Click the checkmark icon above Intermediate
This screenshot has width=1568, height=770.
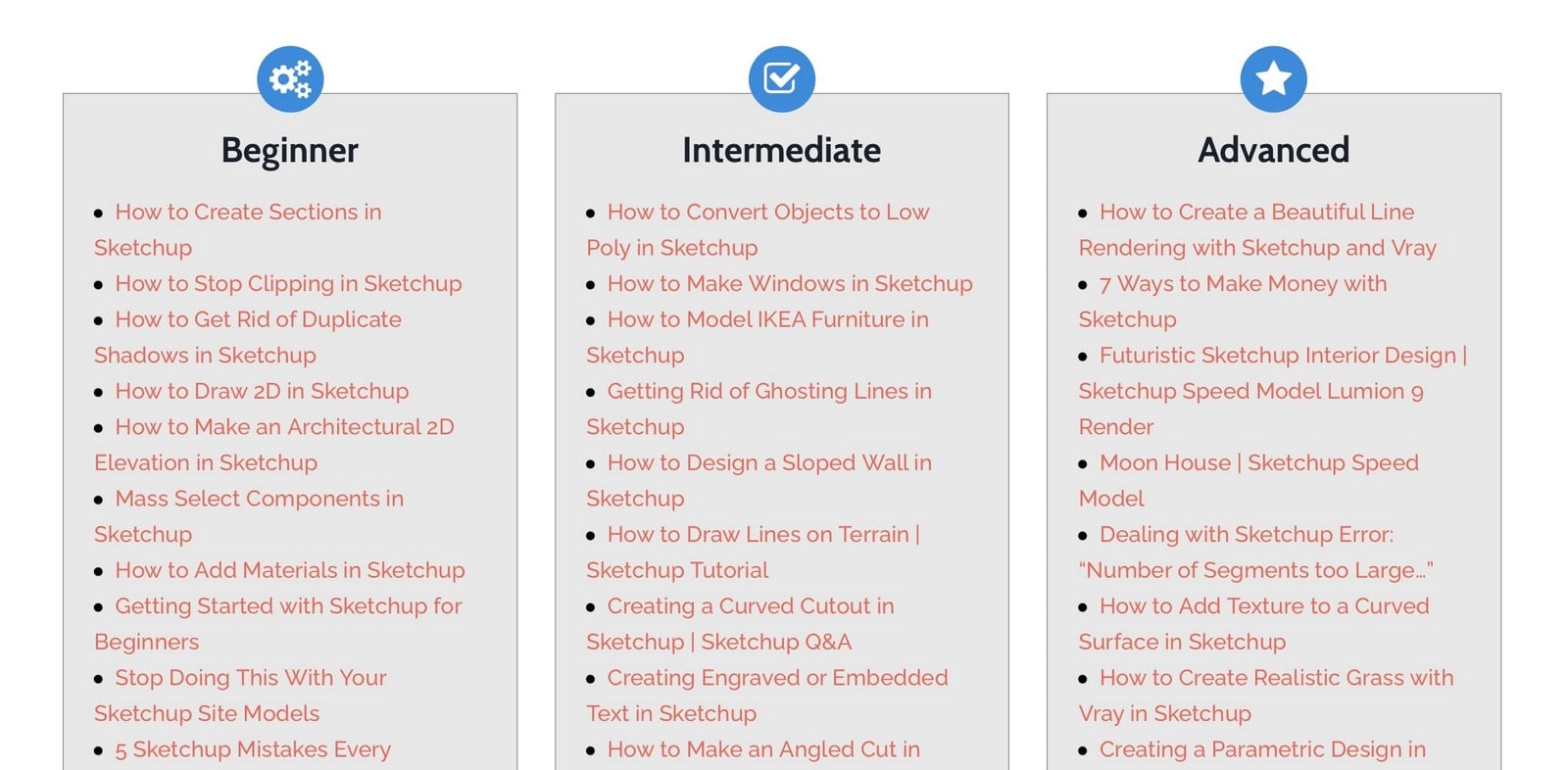[782, 78]
